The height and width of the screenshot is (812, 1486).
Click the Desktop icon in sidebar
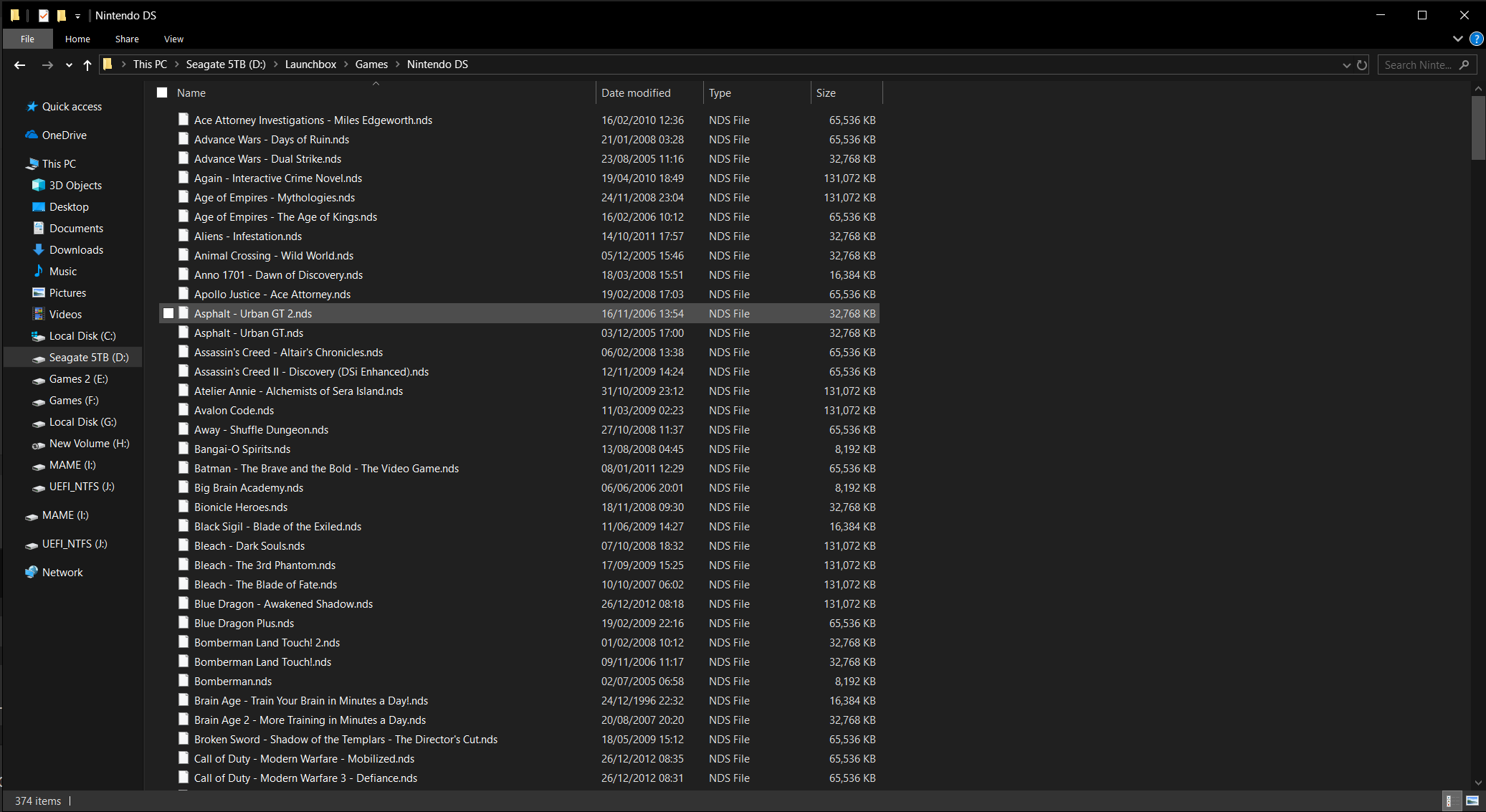coord(39,207)
